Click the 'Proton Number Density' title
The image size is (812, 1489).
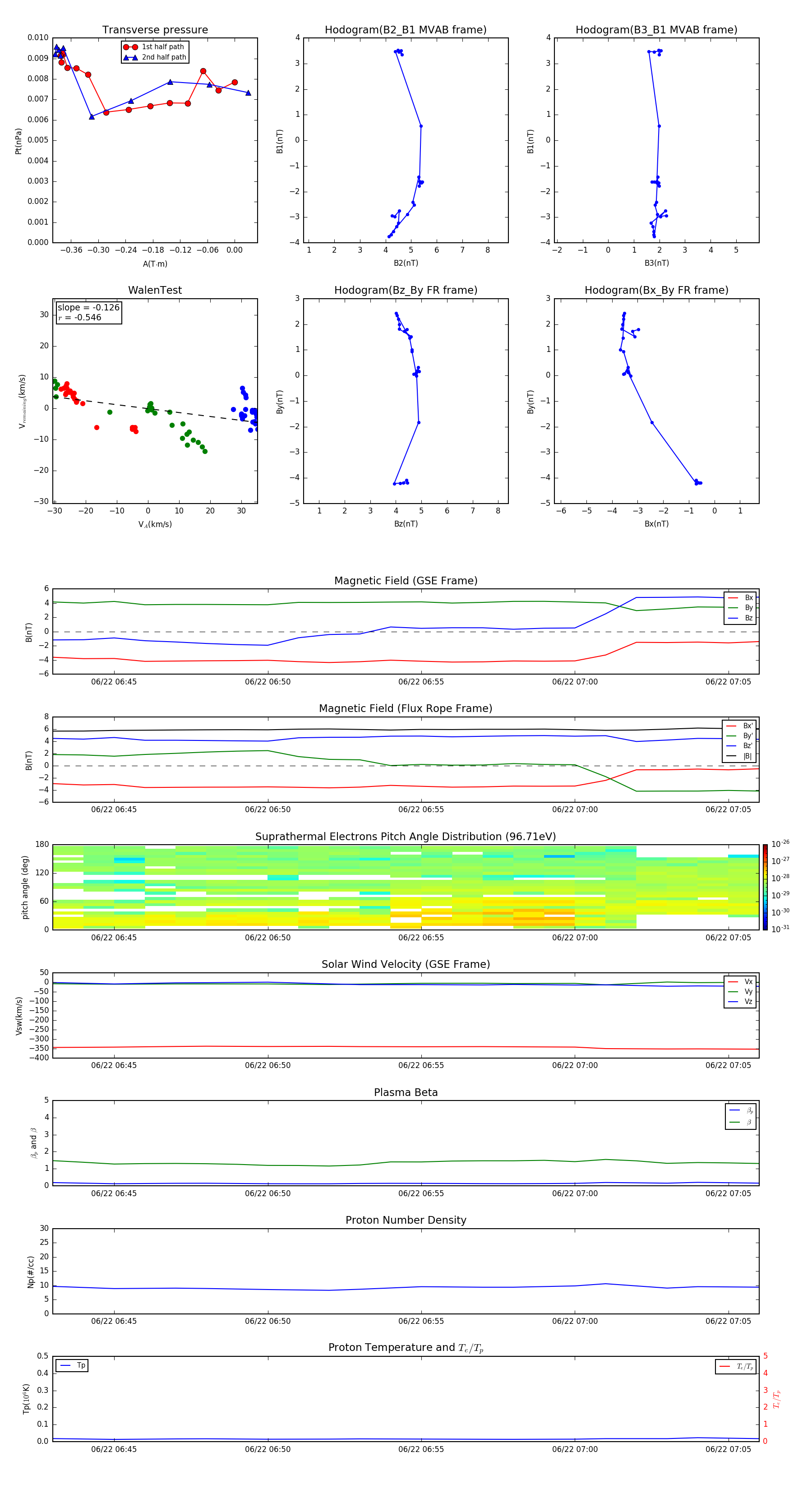pyautogui.click(x=406, y=1220)
